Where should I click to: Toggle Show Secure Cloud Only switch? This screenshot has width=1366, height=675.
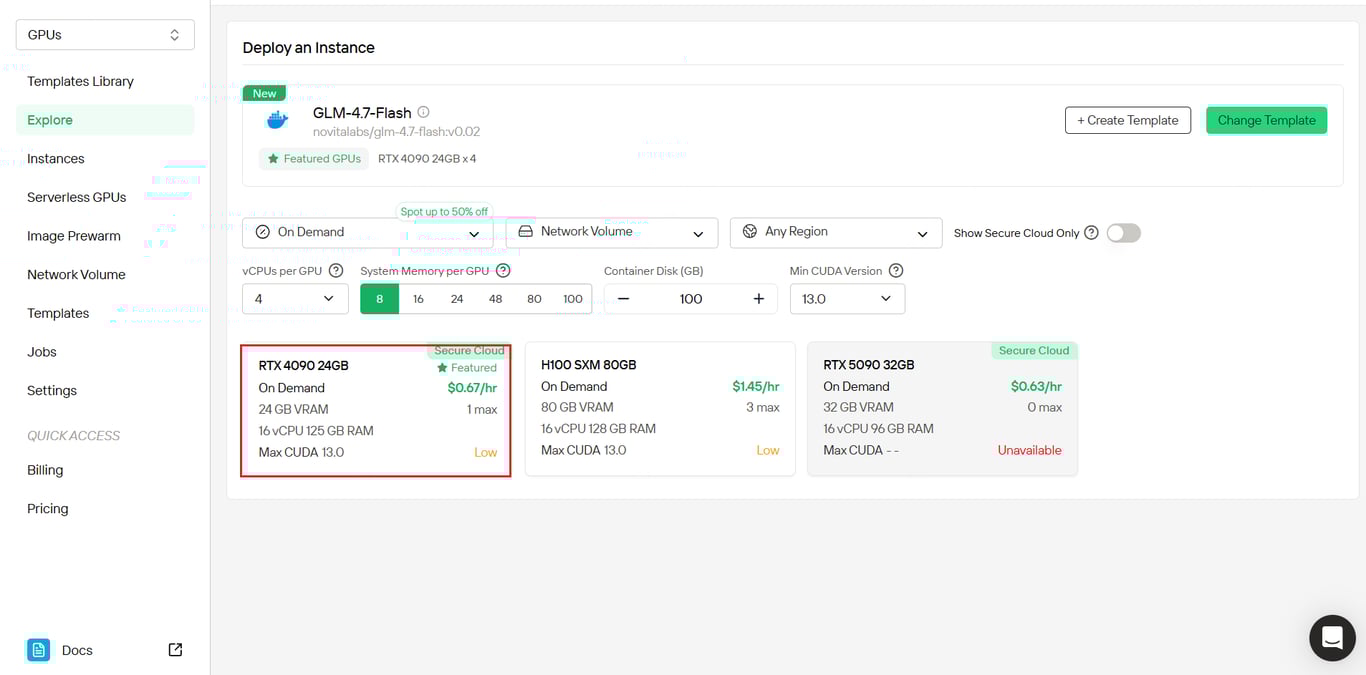point(1123,233)
